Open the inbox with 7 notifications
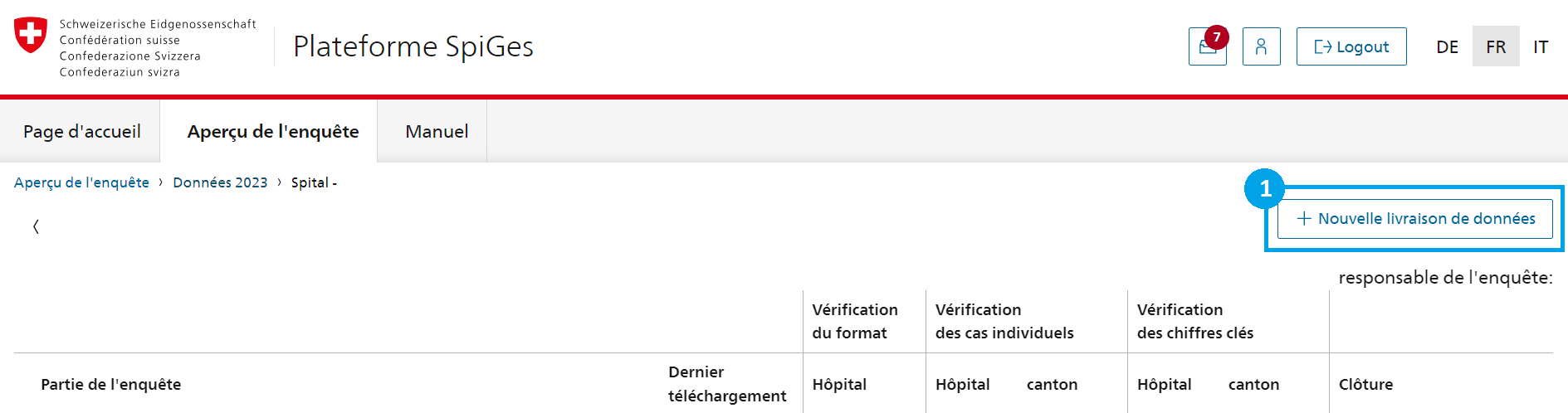 pos(1207,46)
